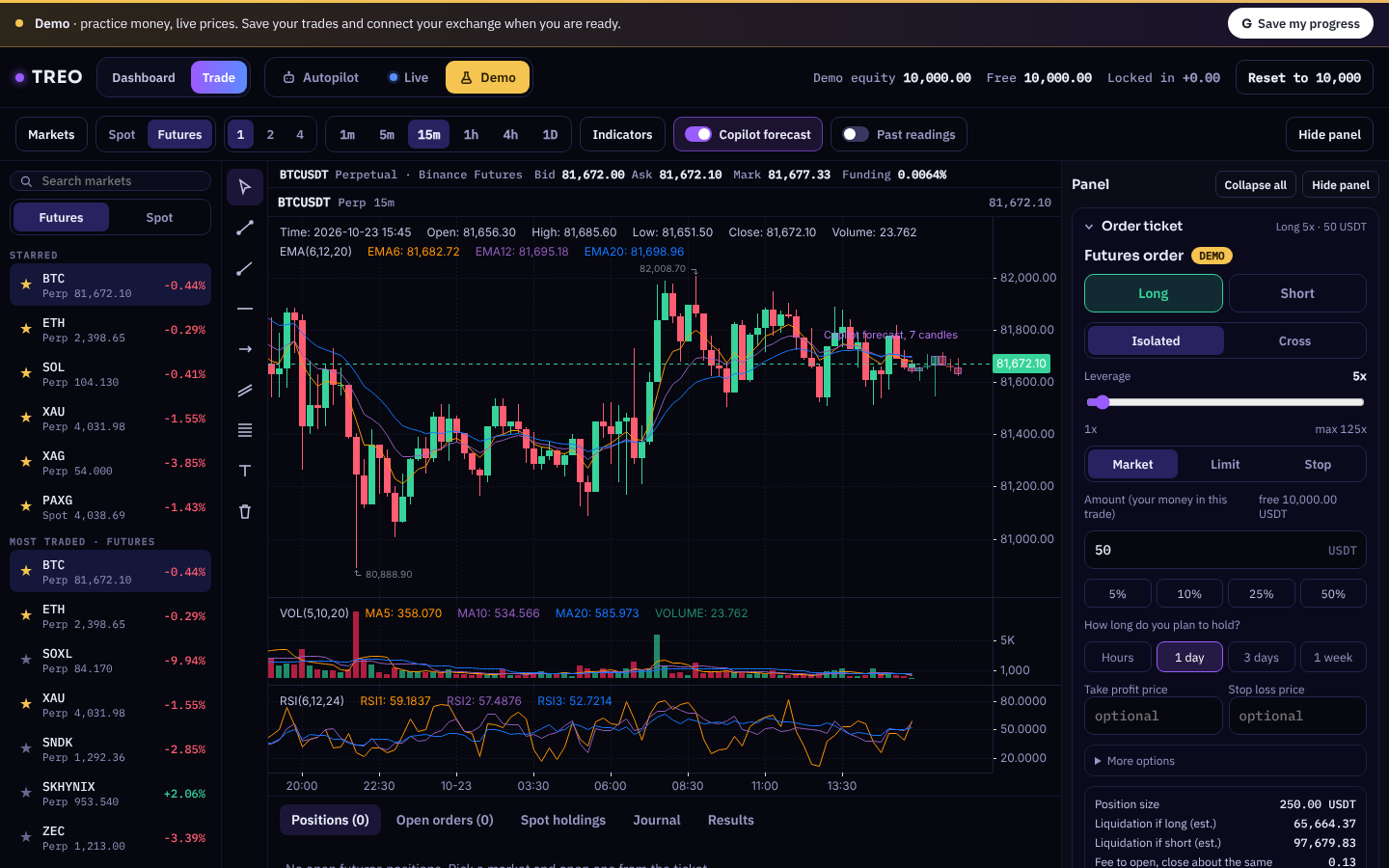Click the Search markets field
1389x868 pixels.
[x=110, y=181]
